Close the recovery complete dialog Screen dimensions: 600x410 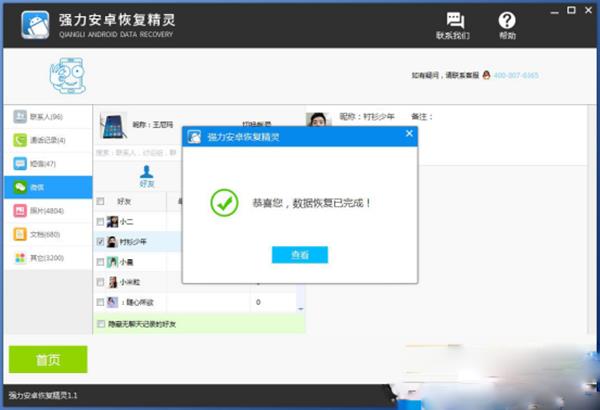408,134
